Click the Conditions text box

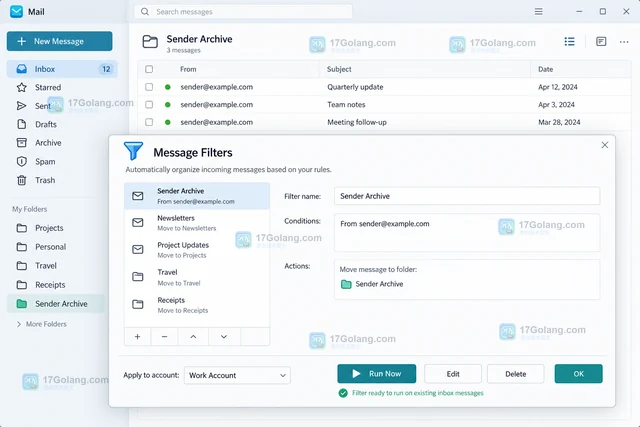[x=467, y=232]
